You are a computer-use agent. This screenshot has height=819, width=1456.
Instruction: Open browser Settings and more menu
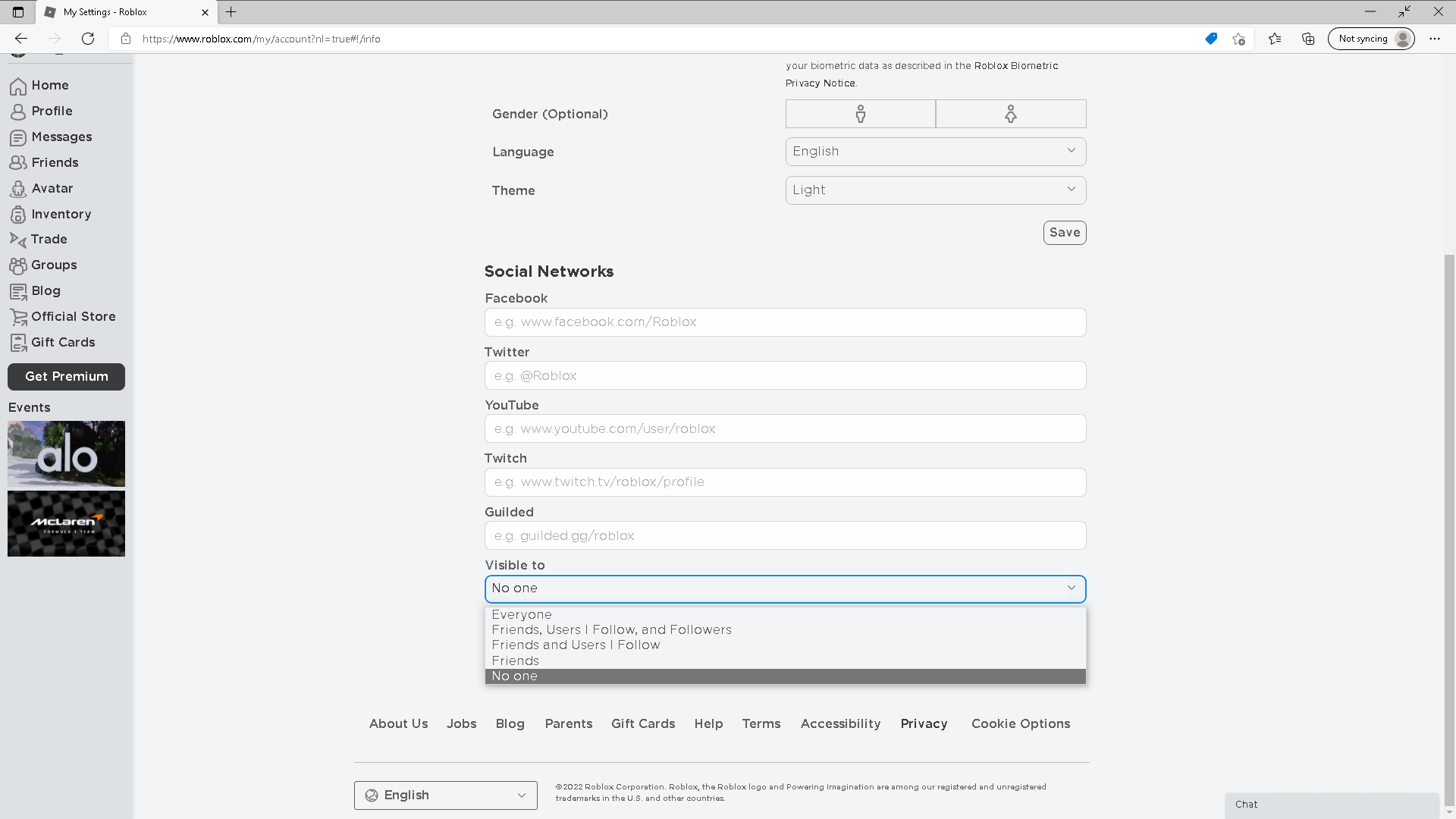click(x=1434, y=39)
